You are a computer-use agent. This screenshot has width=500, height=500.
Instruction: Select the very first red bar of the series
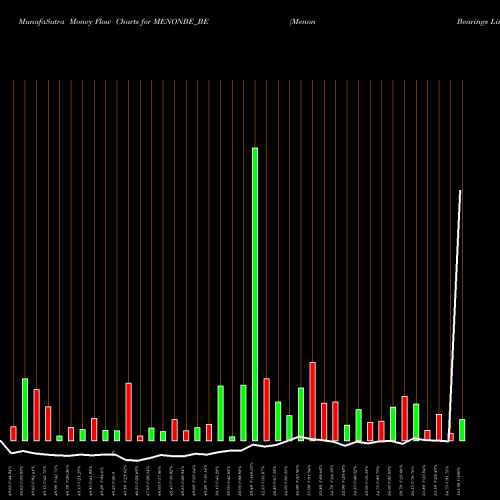pyautogui.click(x=13, y=433)
